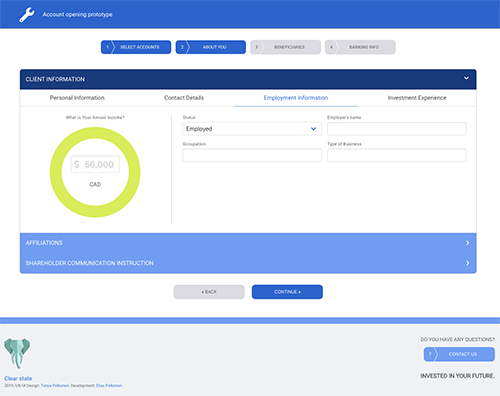Jump to step 3 Beneficiaries

click(285, 47)
